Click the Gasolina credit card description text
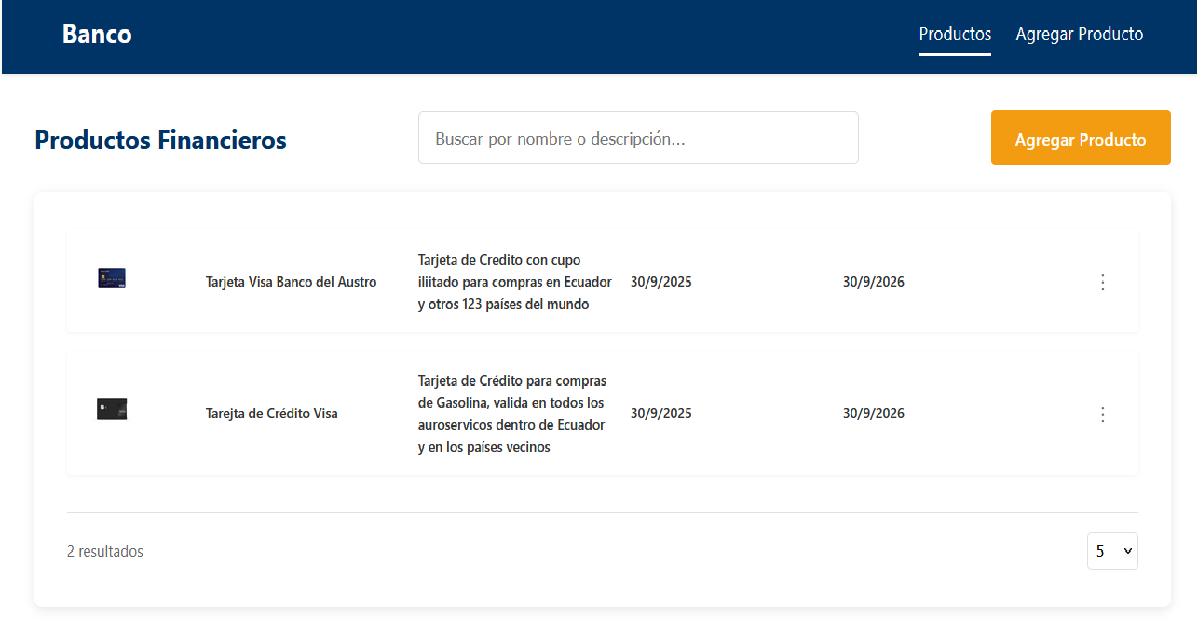 point(512,414)
